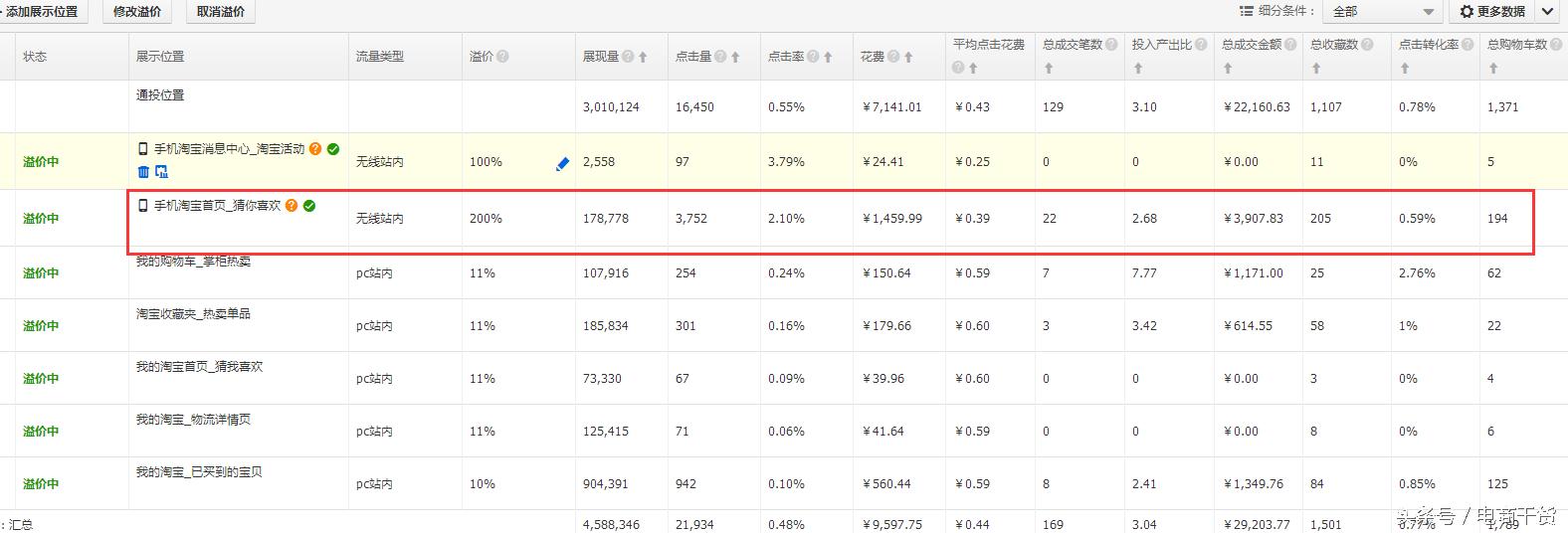Image resolution: width=1568 pixels, height=533 pixels.
Task: Open the orange help icon after 淘宝活动
Action: click(x=315, y=149)
